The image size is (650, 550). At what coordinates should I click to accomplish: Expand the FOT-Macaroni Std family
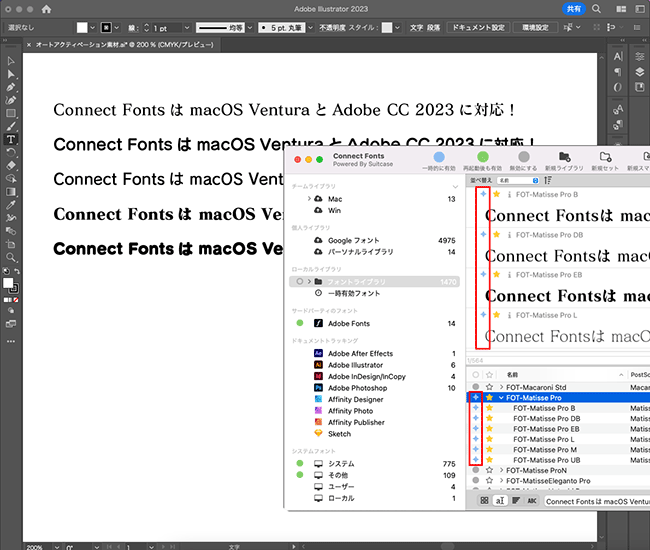pos(502,387)
